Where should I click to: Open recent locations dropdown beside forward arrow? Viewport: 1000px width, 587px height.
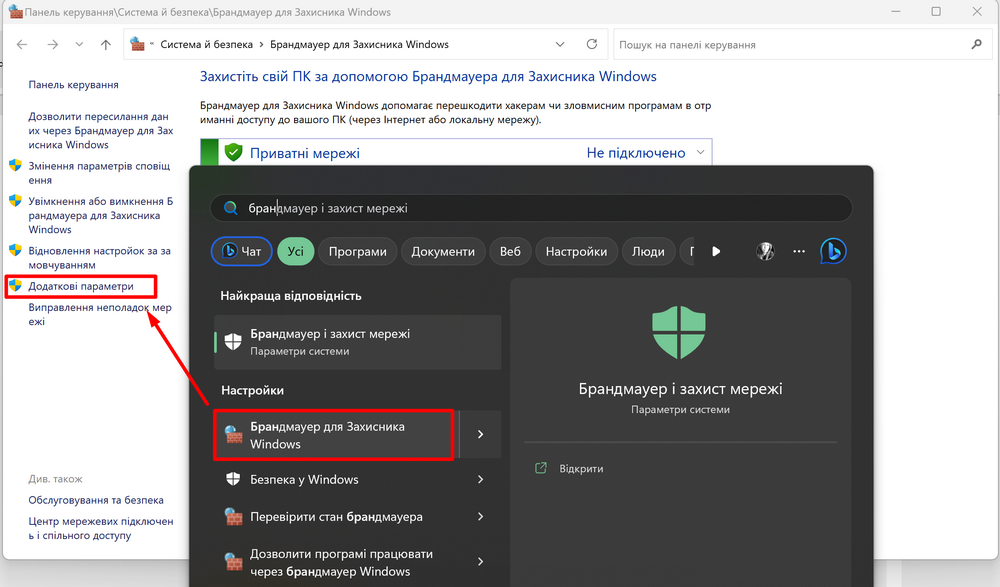[78, 44]
